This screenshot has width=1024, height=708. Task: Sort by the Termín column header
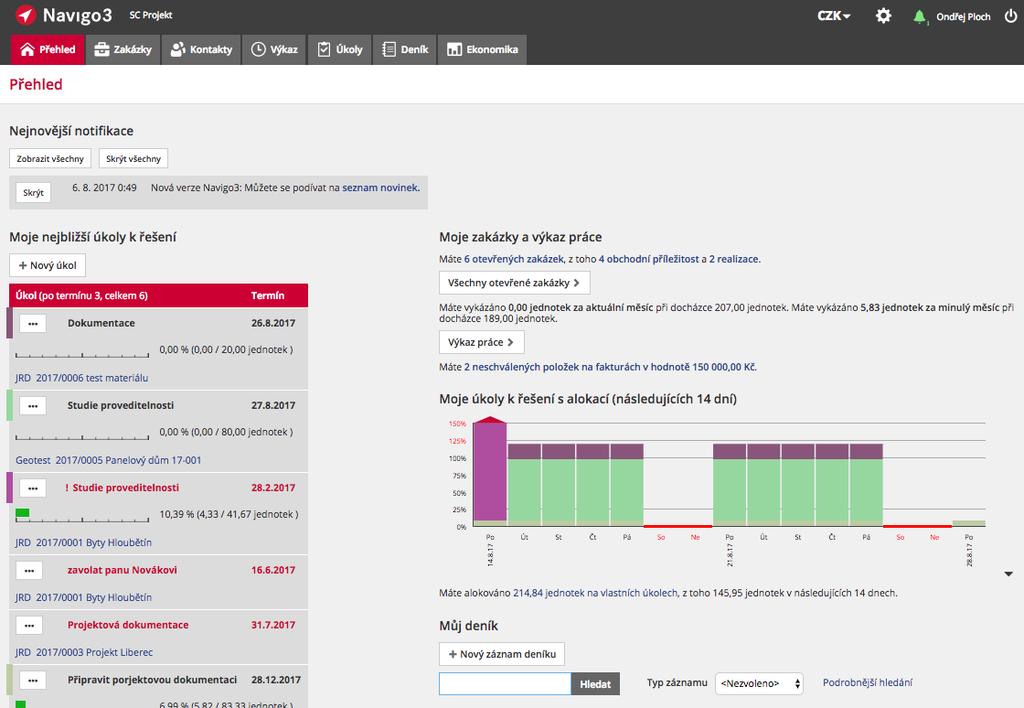pyautogui.click(x=268, y=296)
